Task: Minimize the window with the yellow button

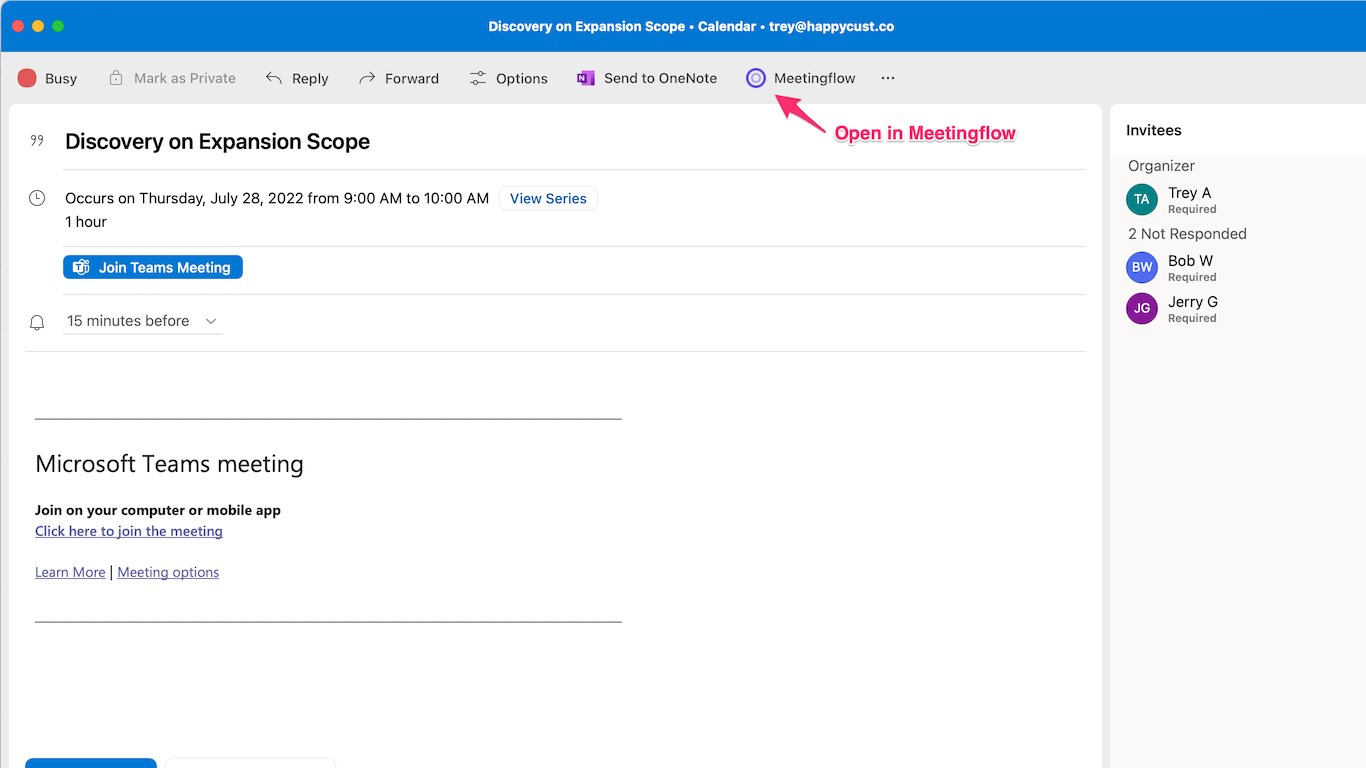Action: [x=38, y=26]
